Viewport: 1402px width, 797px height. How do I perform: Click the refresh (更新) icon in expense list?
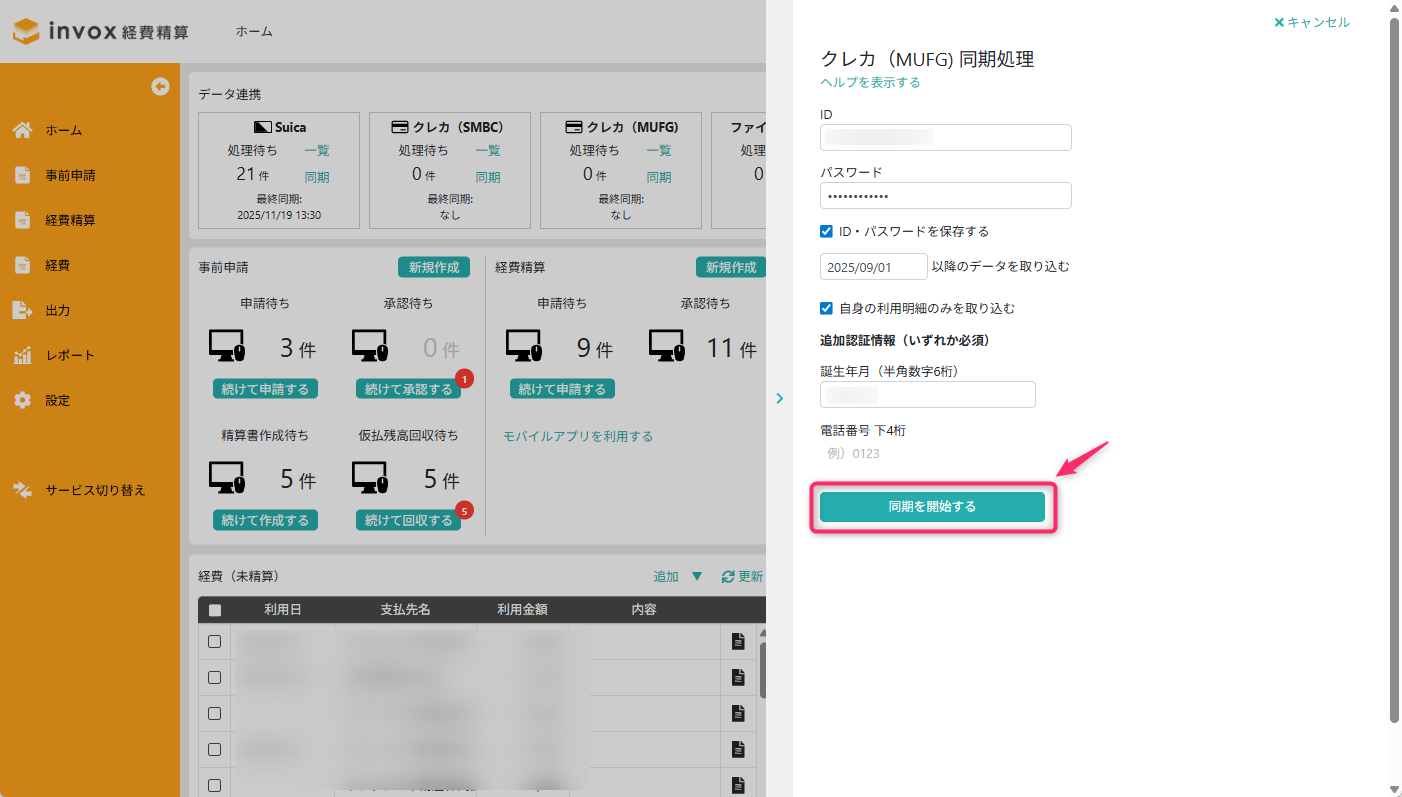728,577
